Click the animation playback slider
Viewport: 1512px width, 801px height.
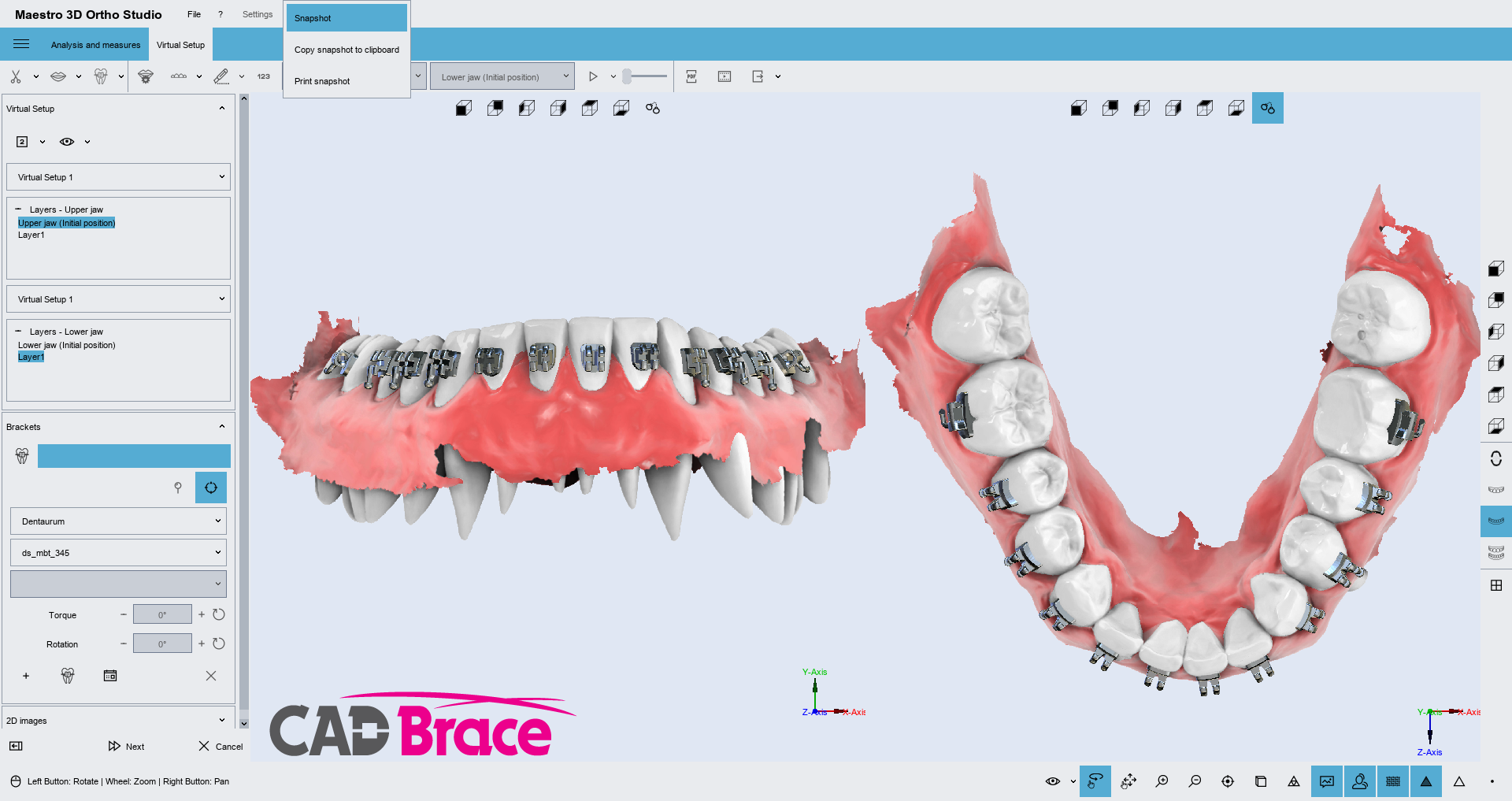click(x=645, y=76)
